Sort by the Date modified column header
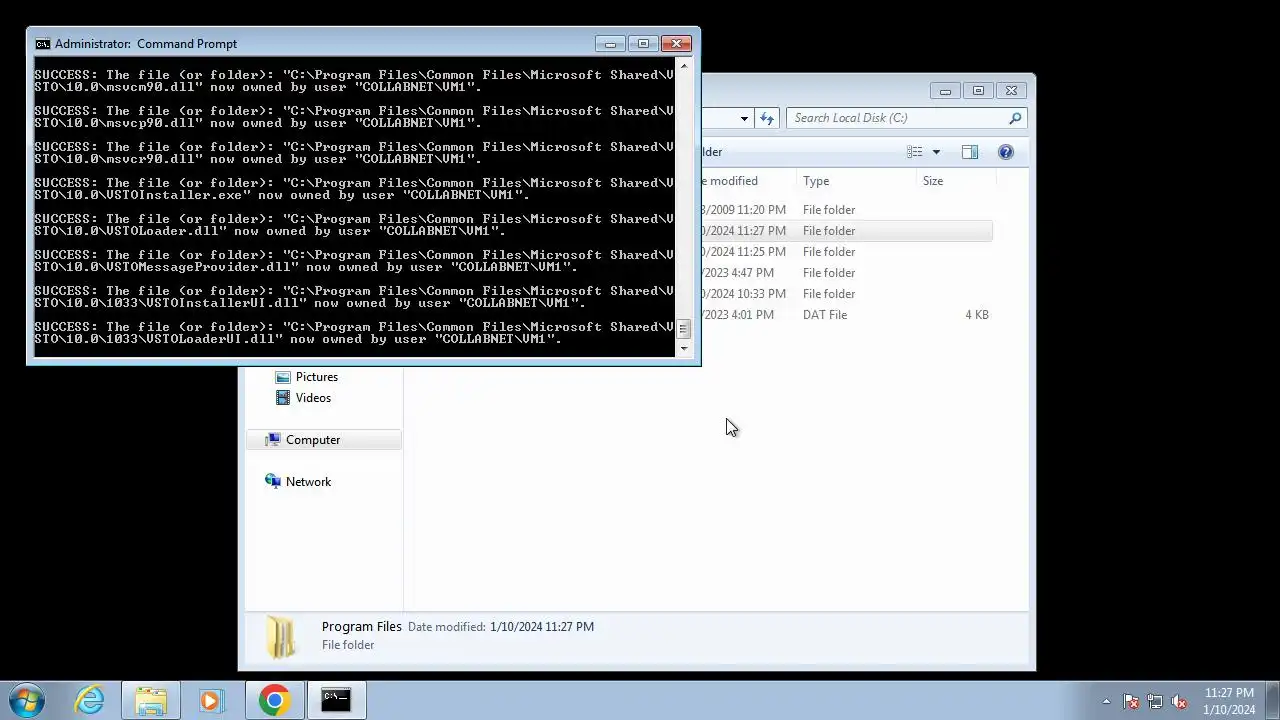 732,181
